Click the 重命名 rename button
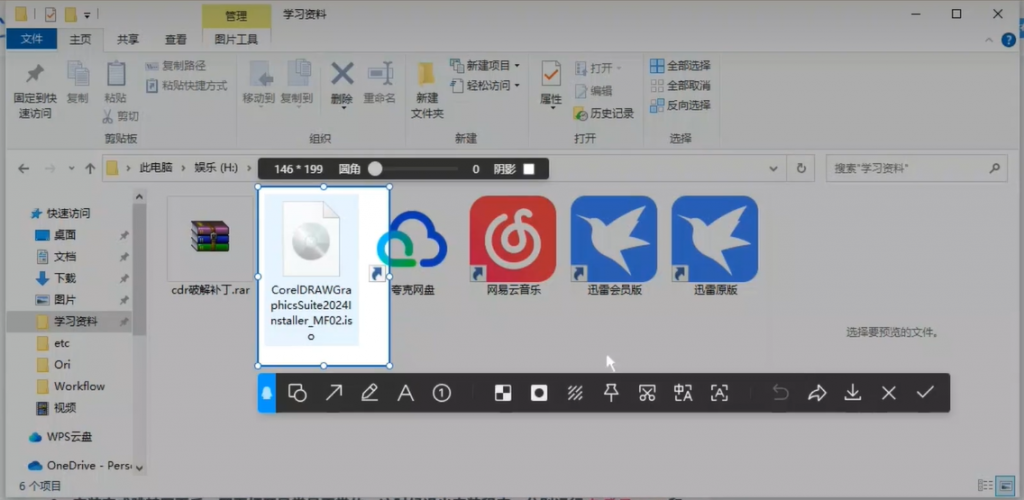The image size is (1024, 500). point(379,84)
